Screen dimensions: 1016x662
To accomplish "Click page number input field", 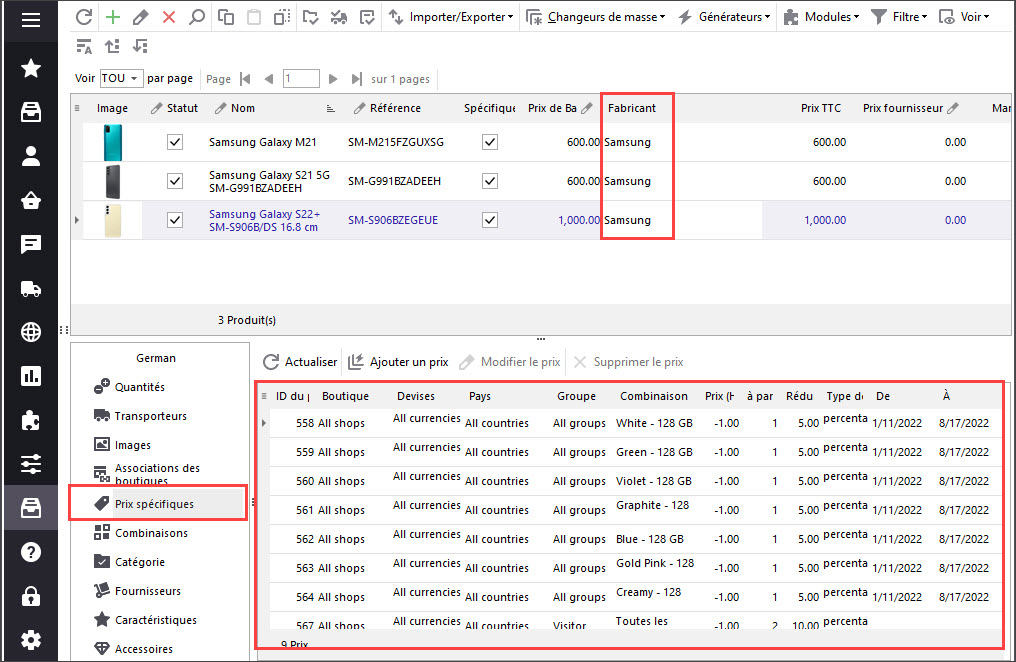I will pos(301,78).
